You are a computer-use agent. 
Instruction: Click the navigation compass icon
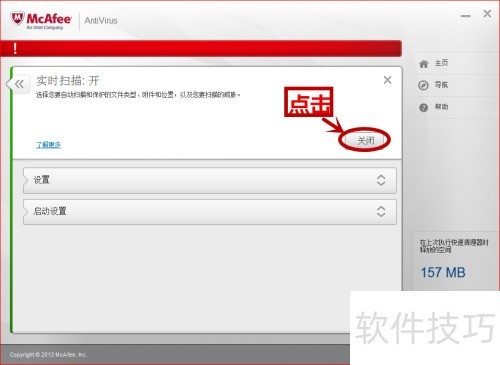click(x=423, y=85)
